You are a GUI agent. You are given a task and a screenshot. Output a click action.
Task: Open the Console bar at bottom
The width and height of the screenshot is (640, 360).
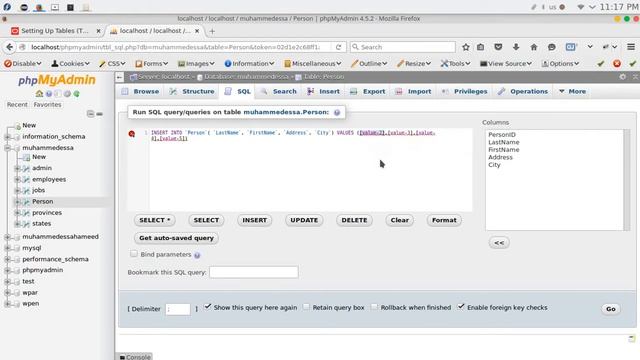tap(135, 357)
